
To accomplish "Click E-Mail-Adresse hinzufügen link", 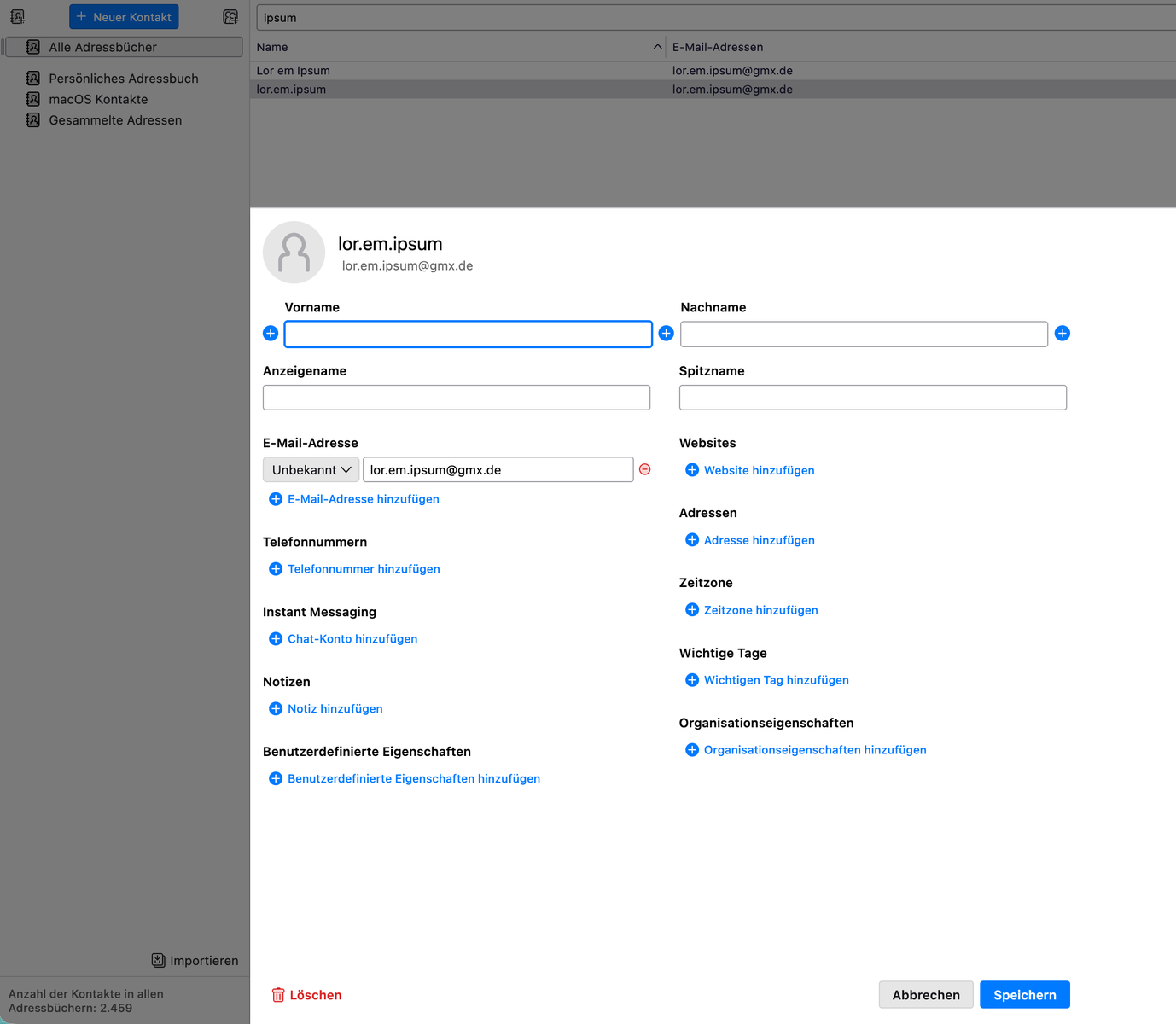I will pos(354,499).
